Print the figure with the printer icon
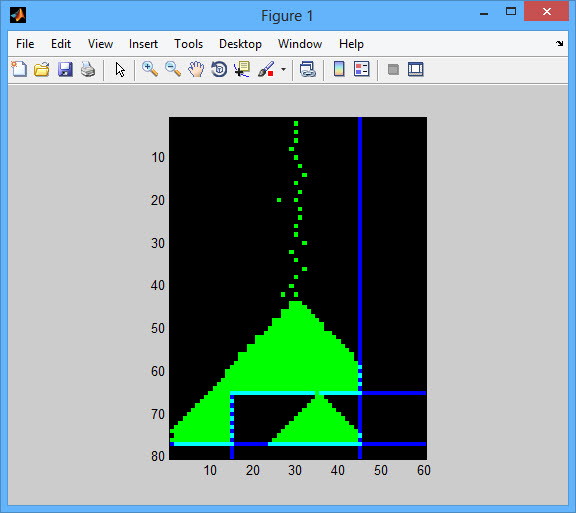This screenshot has height=513, width=576. point(88,69)
